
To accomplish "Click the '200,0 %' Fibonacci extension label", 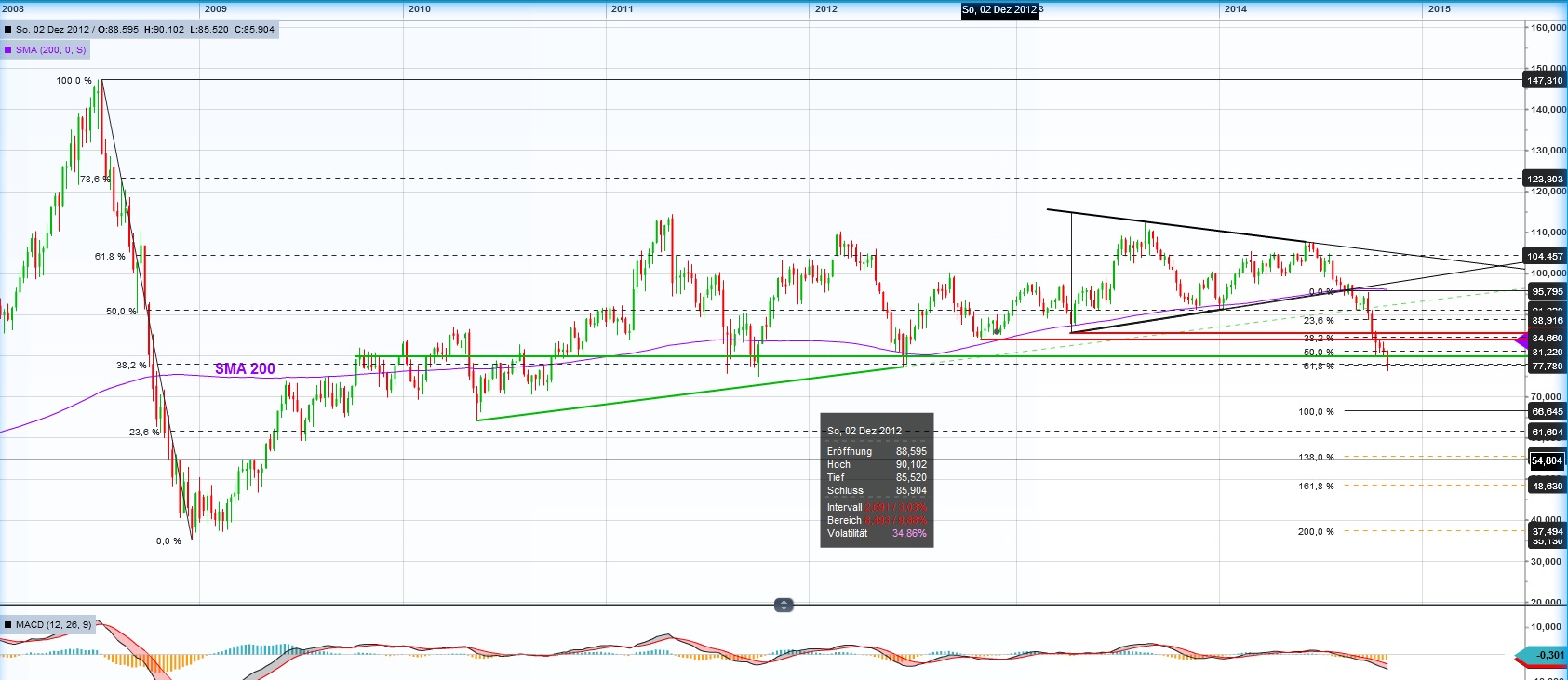I will (x=1316, y=532).
